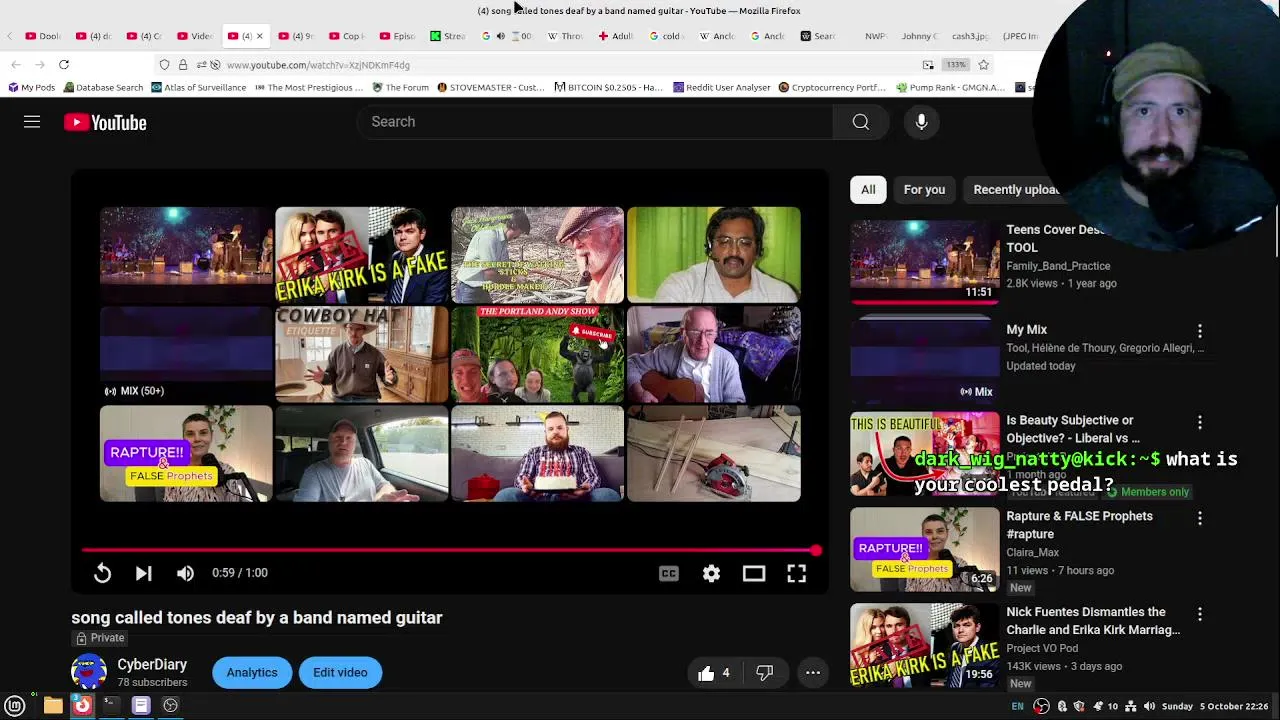Open the Rapture & FALSE Prophets sidebar title

click(1079, 525)
